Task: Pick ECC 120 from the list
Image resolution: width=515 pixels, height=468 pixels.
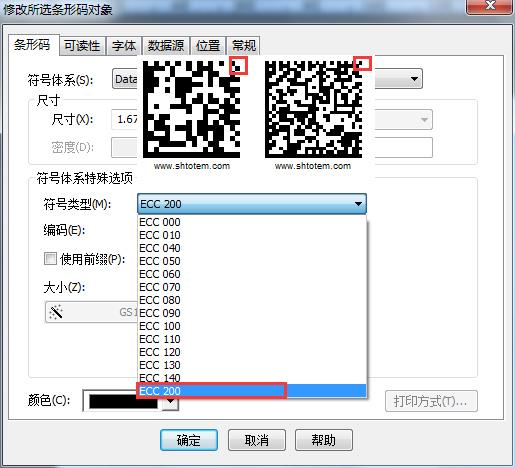Action: pos(252,352)
